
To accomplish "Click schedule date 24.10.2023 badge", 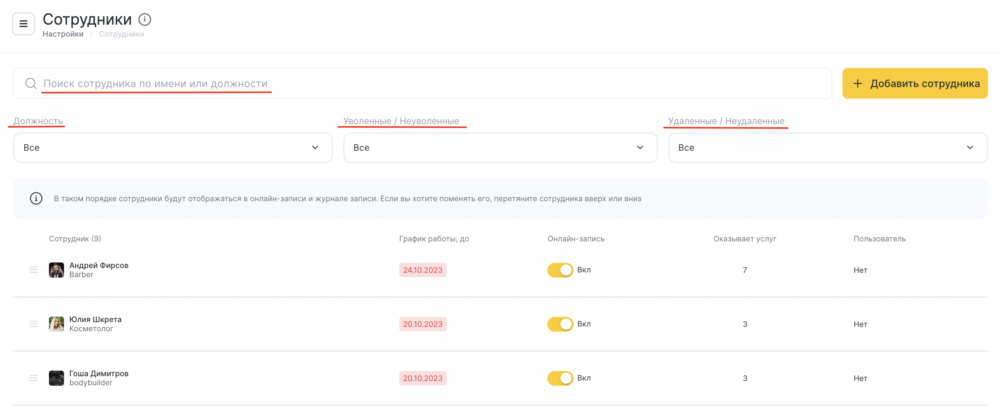I will click(423, 270).
